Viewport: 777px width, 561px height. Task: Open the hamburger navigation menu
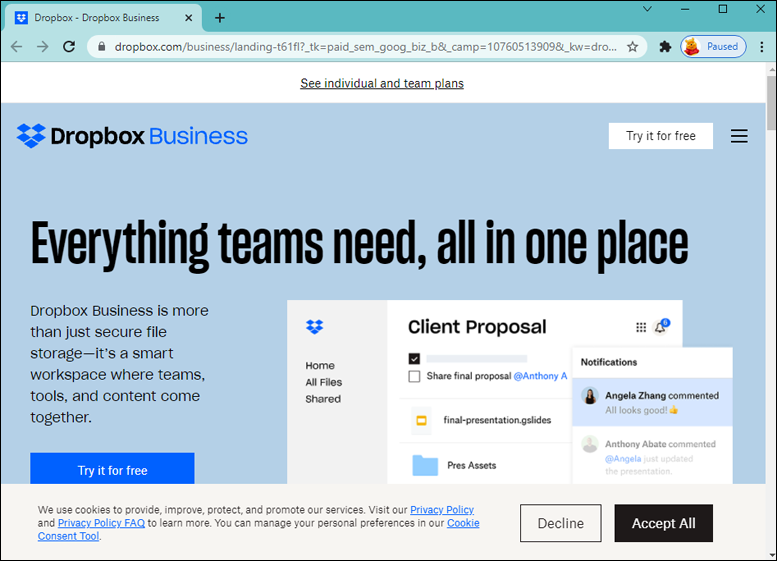click(x=739, y=136)
